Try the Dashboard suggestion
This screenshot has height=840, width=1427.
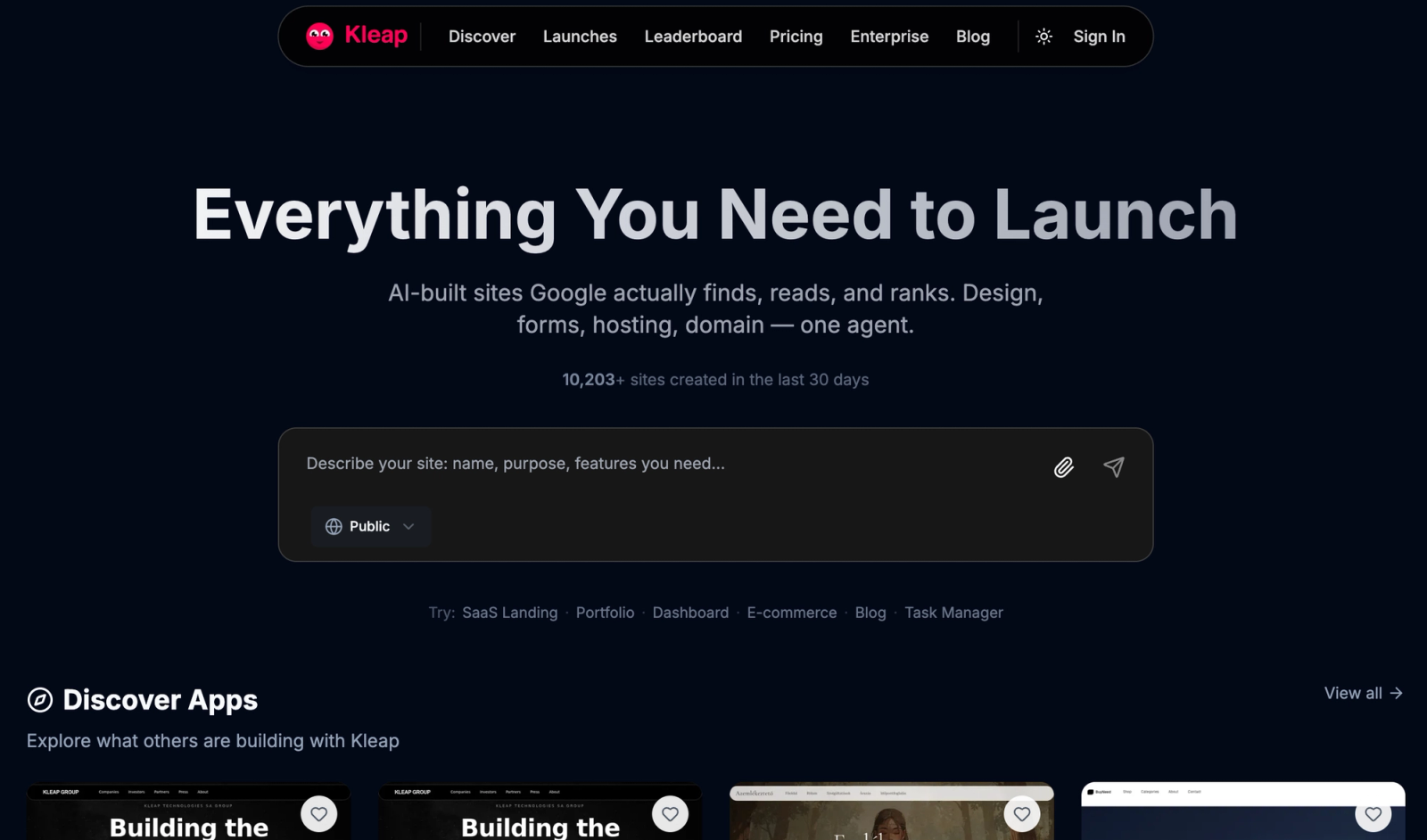point(690,613)
